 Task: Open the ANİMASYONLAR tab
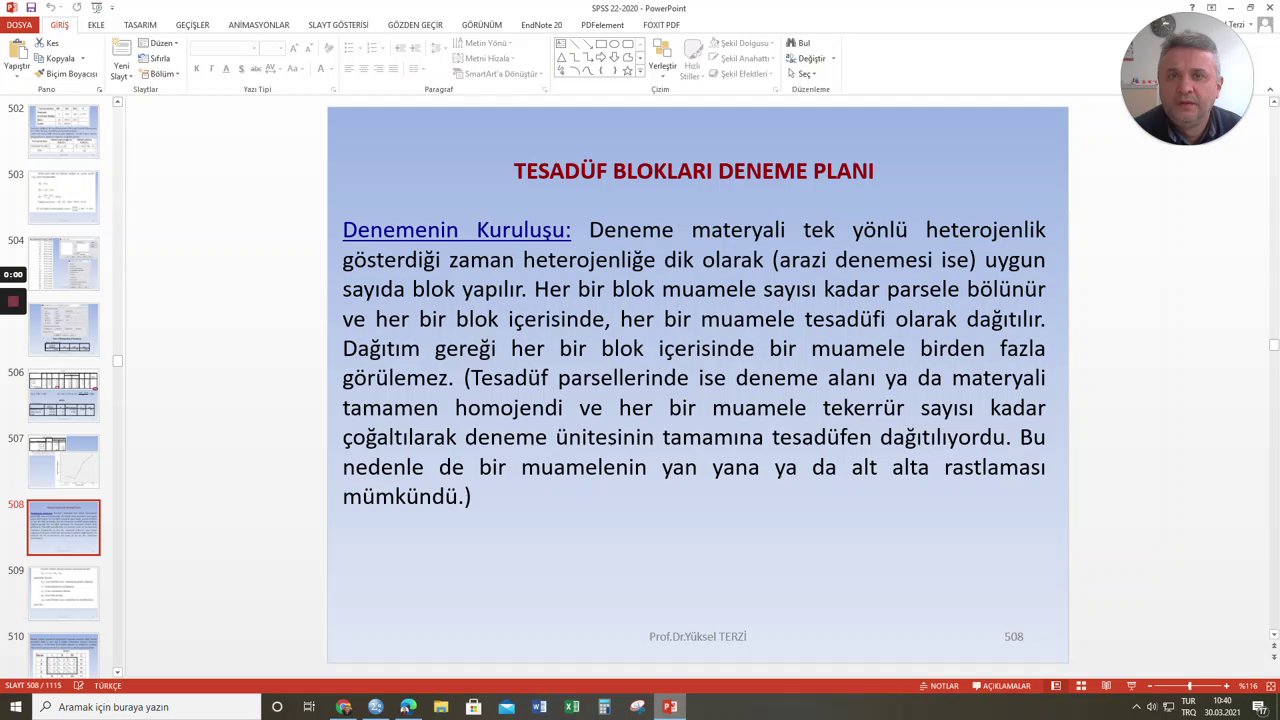pos(259,25)
